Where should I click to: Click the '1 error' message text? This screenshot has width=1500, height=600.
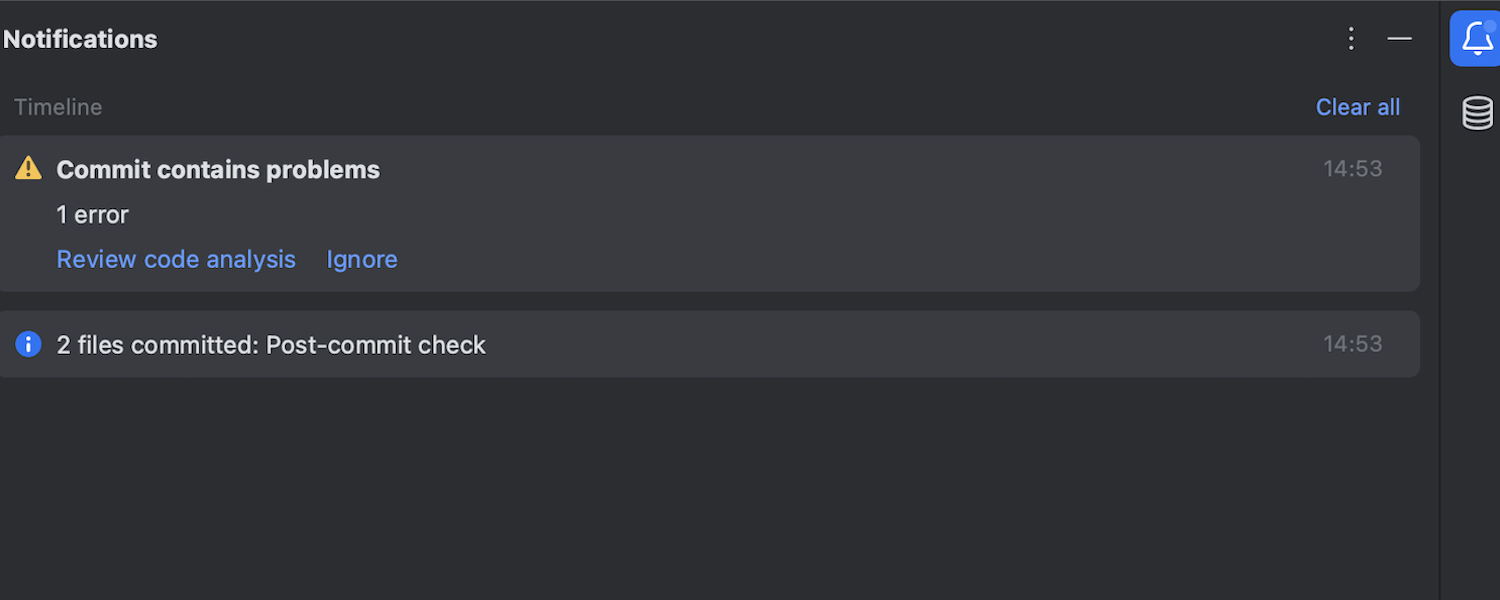point(93,215)
